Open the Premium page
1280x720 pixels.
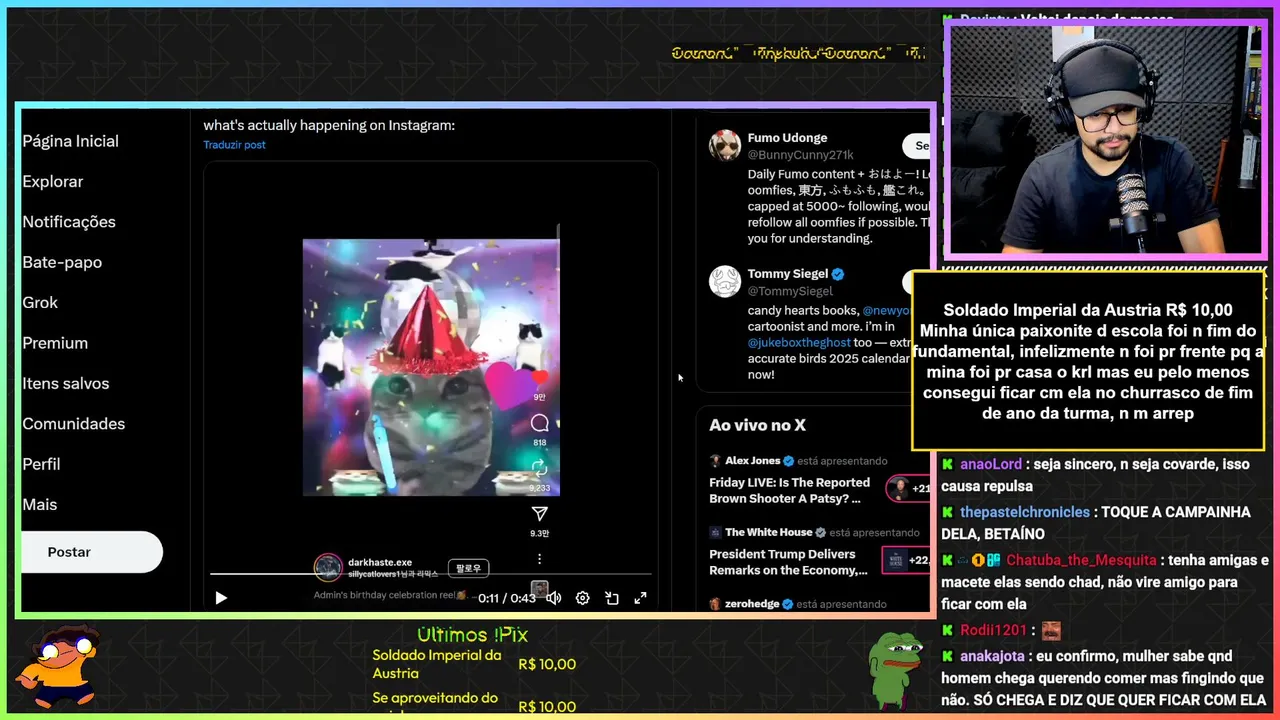coord(55,343)
